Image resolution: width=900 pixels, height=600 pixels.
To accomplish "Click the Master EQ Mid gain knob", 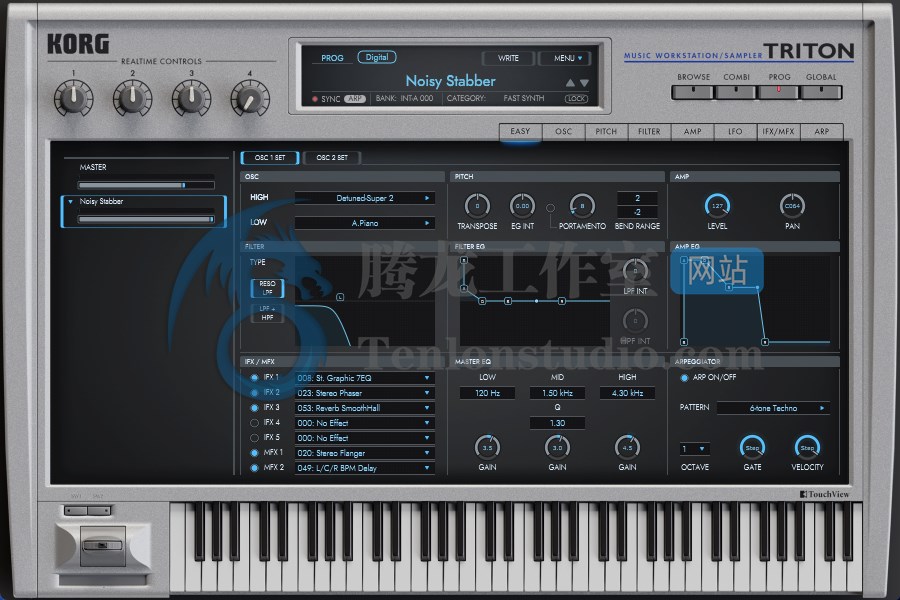I will click(557, 447).
